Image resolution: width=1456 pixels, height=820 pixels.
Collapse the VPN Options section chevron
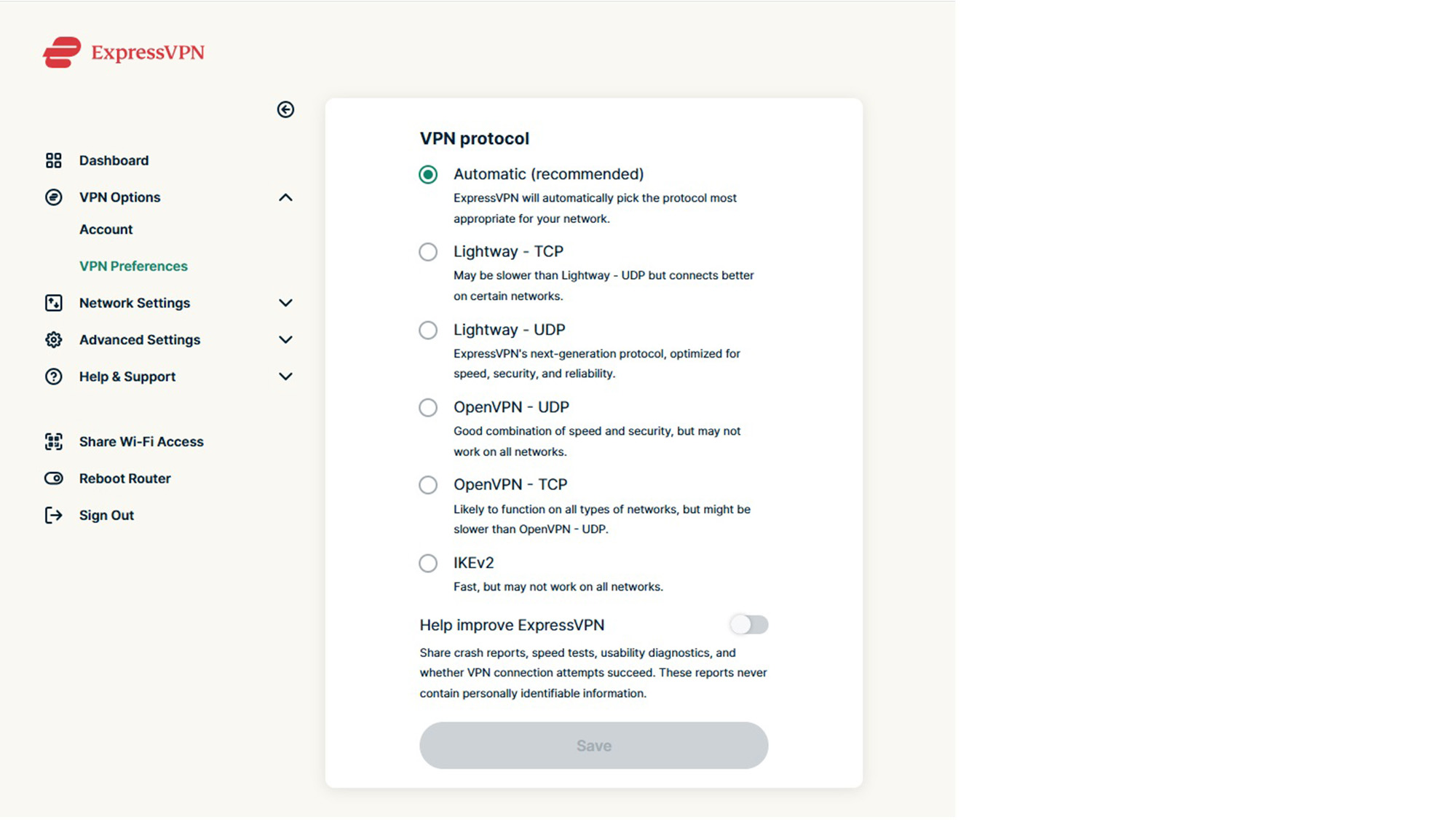click(285, 197)
